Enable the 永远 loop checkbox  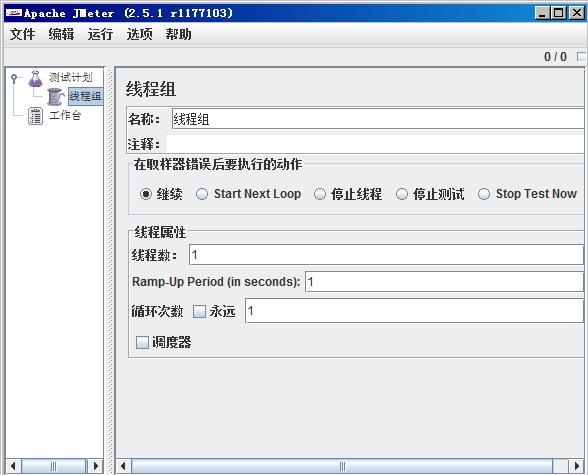coord(200,311)
